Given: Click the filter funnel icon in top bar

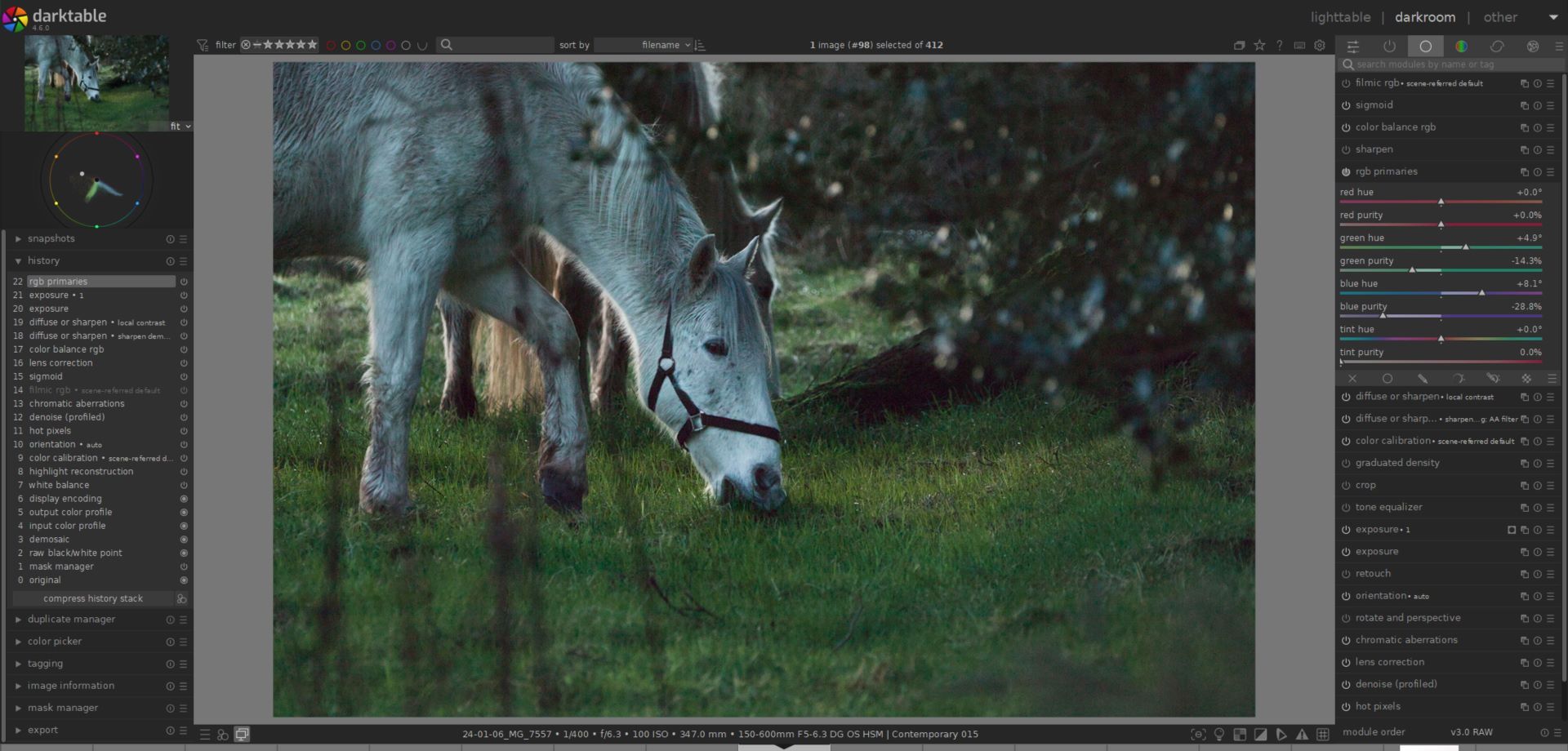Looking at the screenshot, I should click(x=203, y=45).
